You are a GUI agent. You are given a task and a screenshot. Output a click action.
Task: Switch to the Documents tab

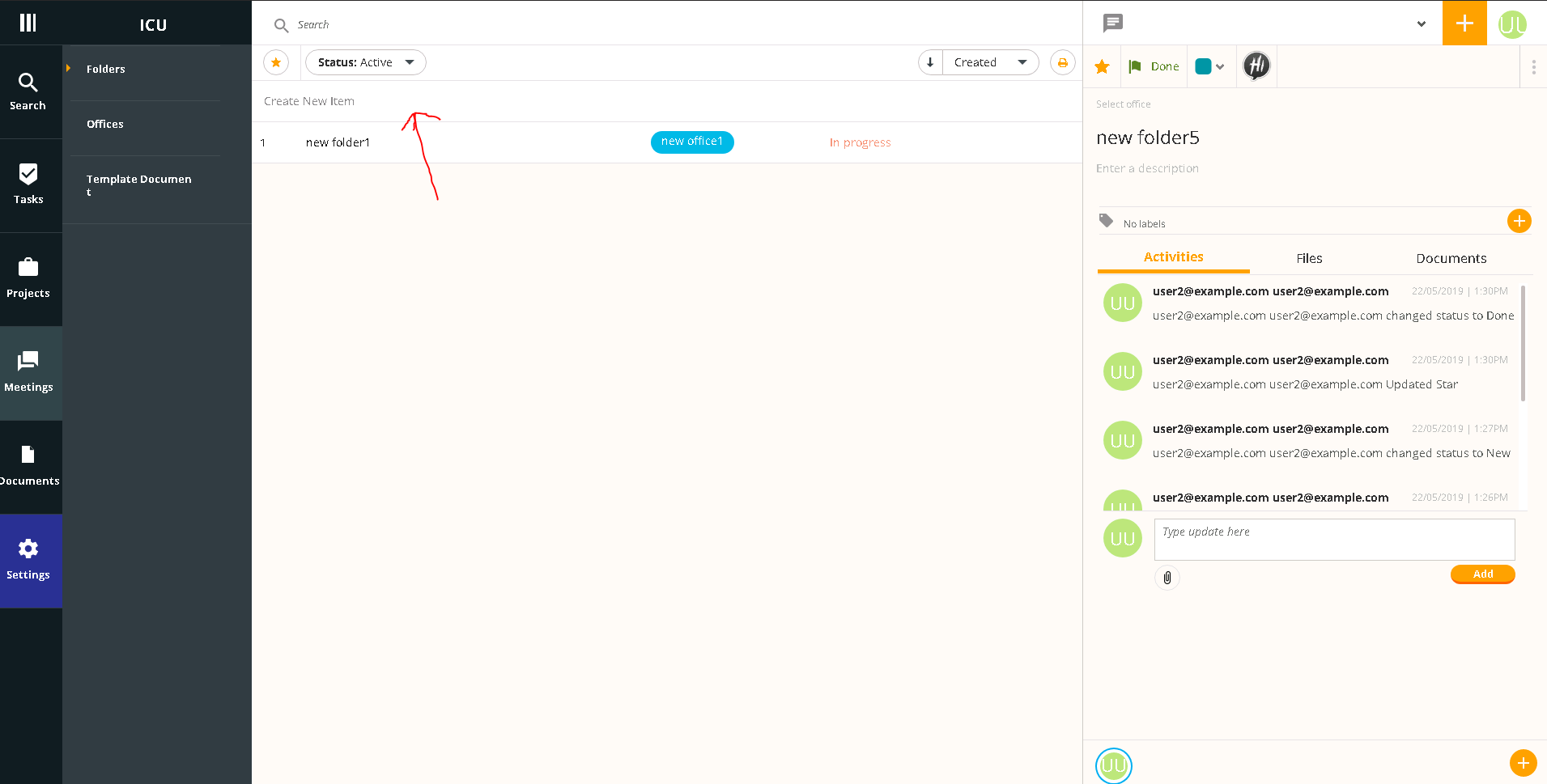pos(1451,258)
